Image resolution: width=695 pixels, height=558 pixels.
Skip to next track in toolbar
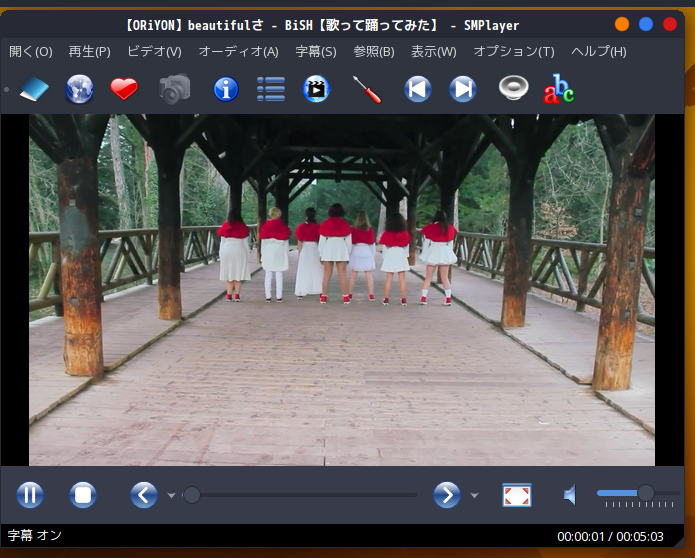[x=463, y=89]
